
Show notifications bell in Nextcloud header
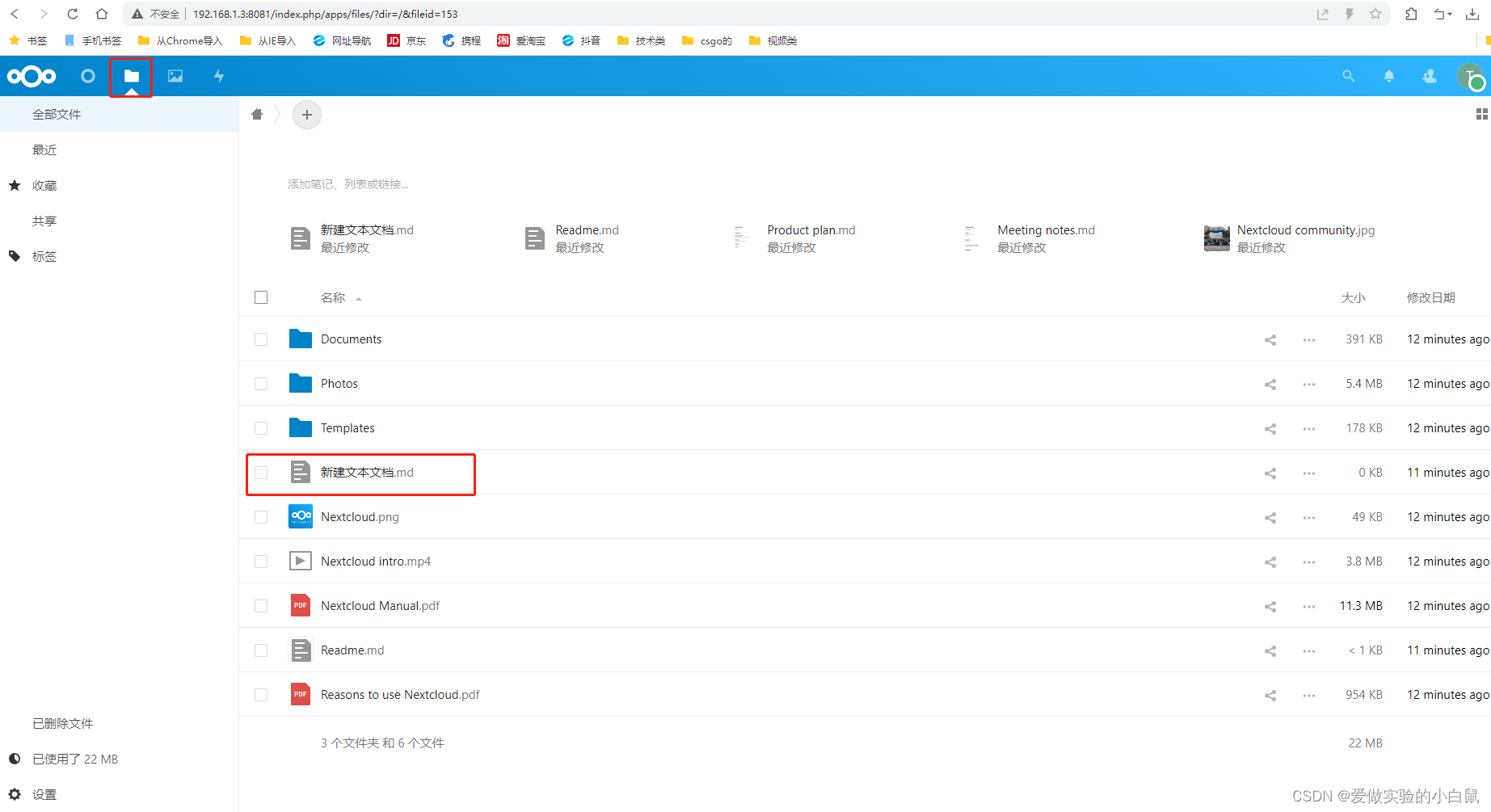point(1389,76)
